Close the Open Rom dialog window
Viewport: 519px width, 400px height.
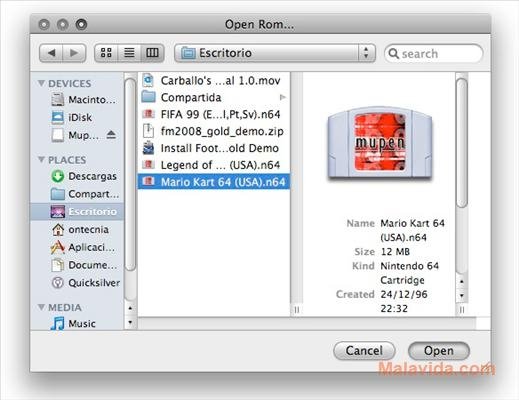click(x=44, y=24)
